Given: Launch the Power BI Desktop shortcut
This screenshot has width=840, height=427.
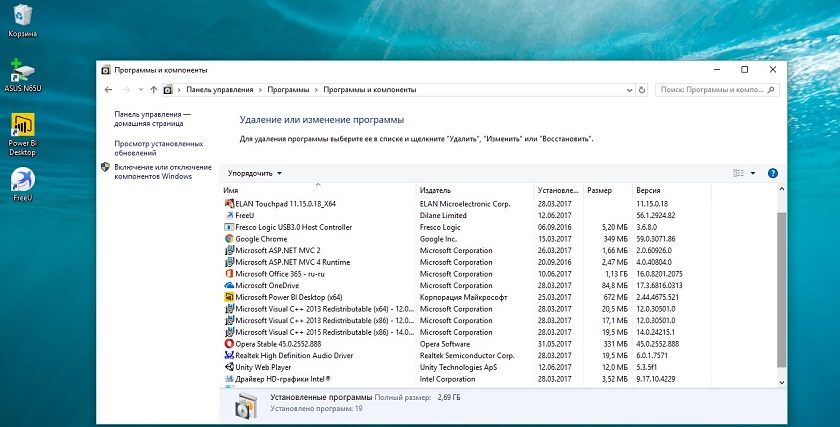Looking at the screenshot, I should (x=22, y=134).
